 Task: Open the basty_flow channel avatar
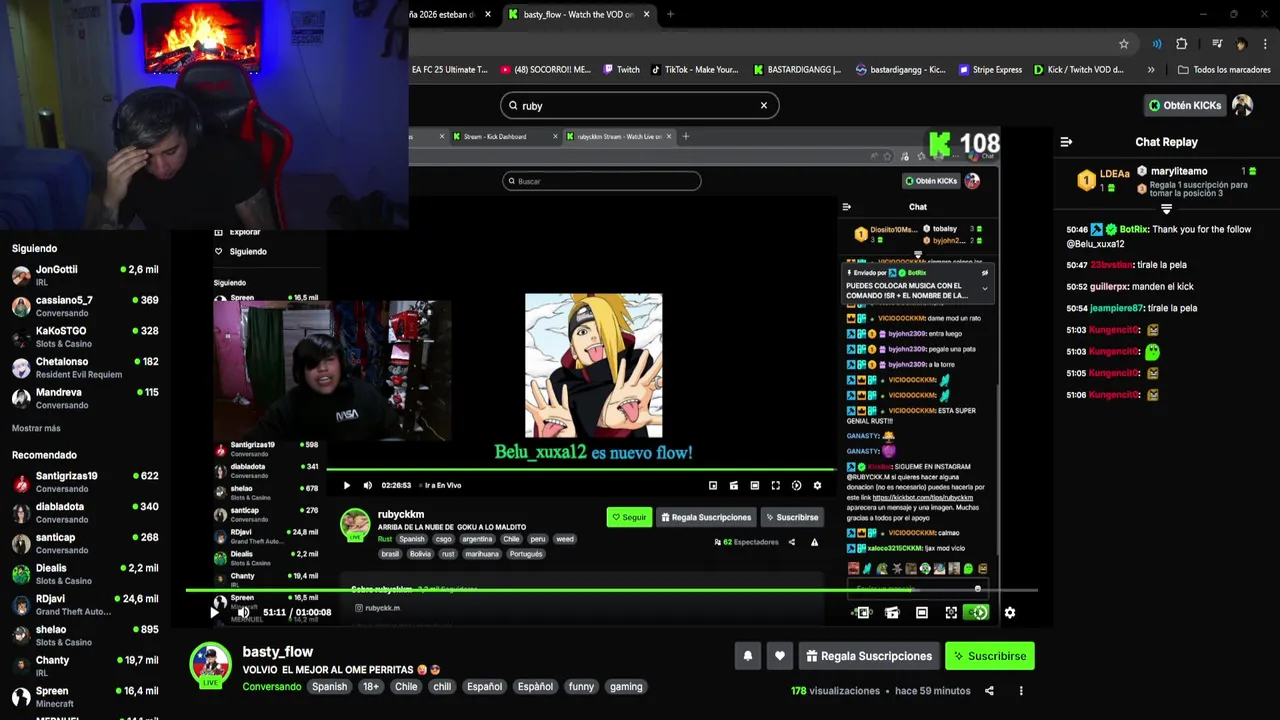(x=211, y=664)
